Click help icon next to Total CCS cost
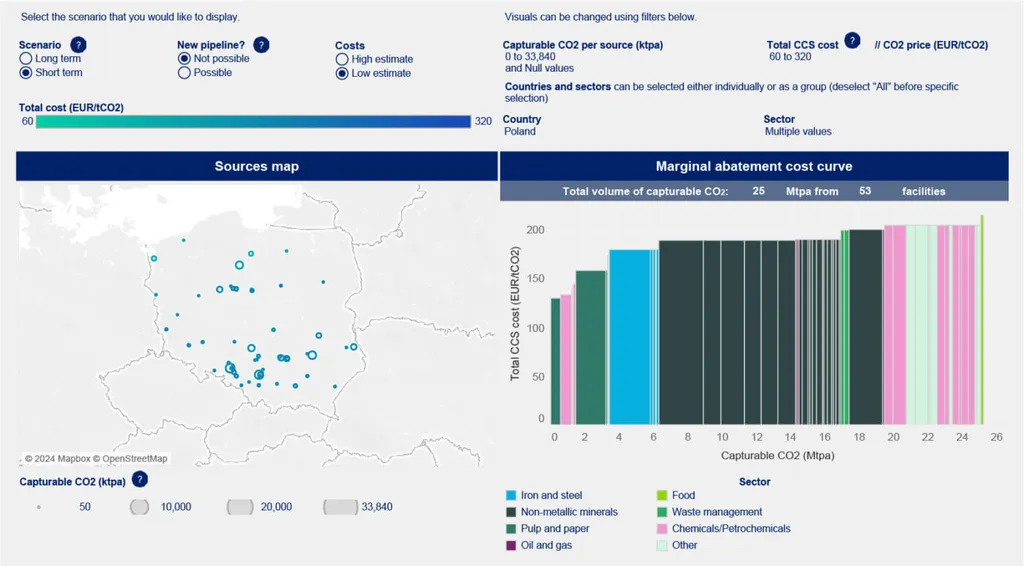The image size is (1024, 566). coord(852,40)
